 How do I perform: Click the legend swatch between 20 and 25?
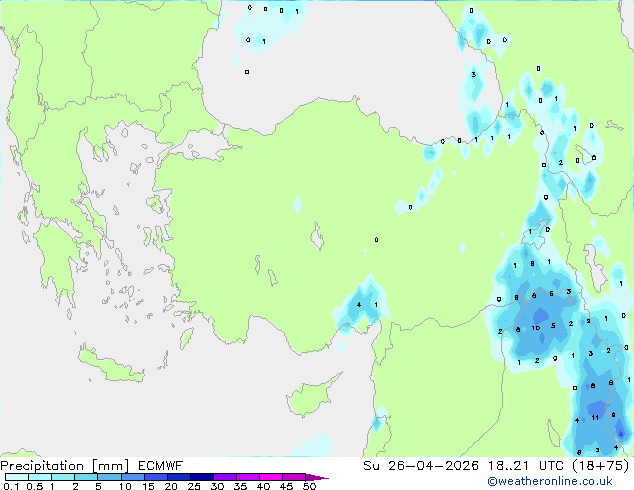coord(179,477)
